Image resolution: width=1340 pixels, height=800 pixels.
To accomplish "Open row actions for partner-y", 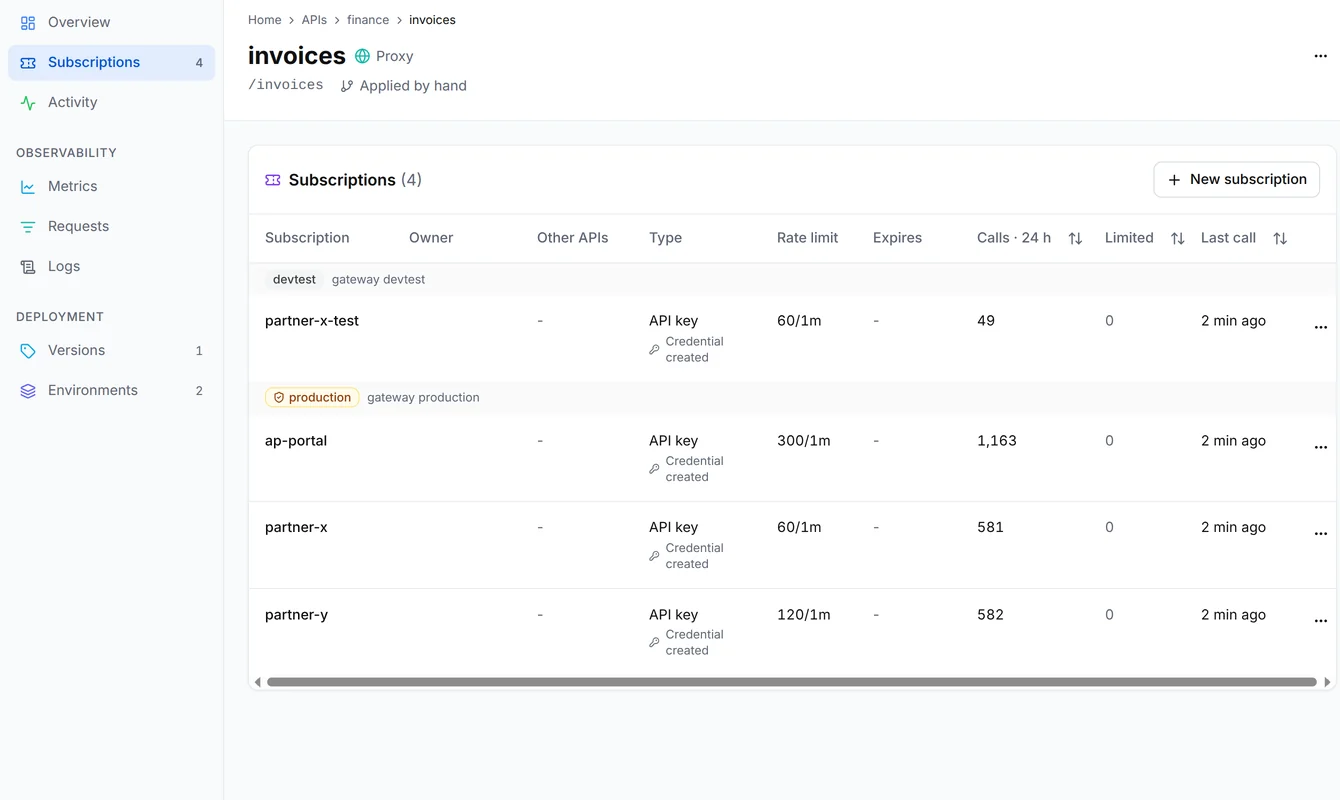I will [x=1320, y=621].
